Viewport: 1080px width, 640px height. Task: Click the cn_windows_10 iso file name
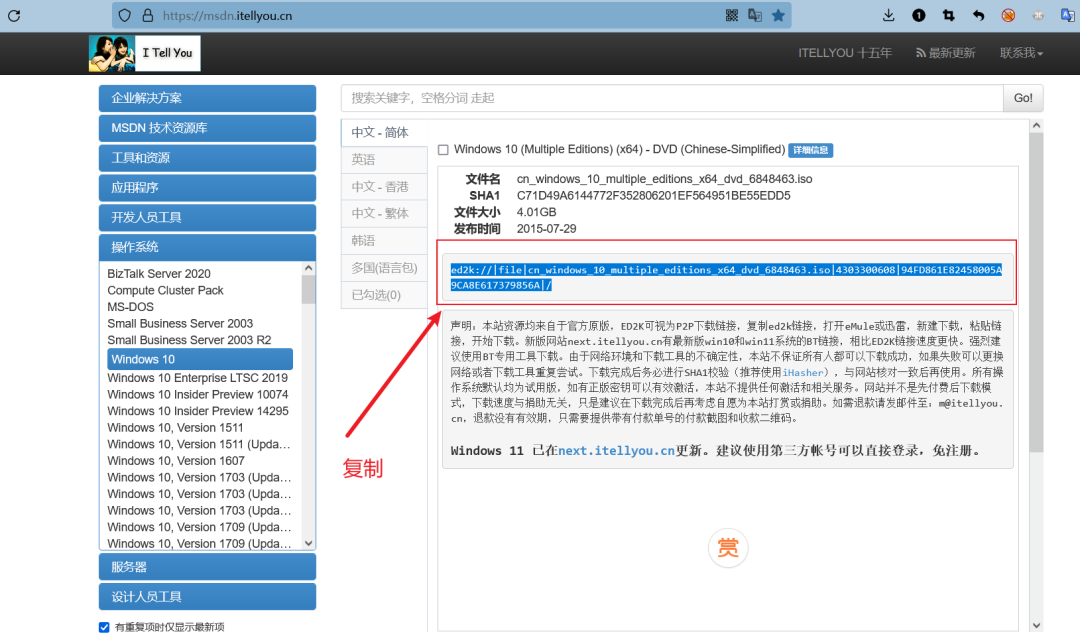tap(665, 179)
